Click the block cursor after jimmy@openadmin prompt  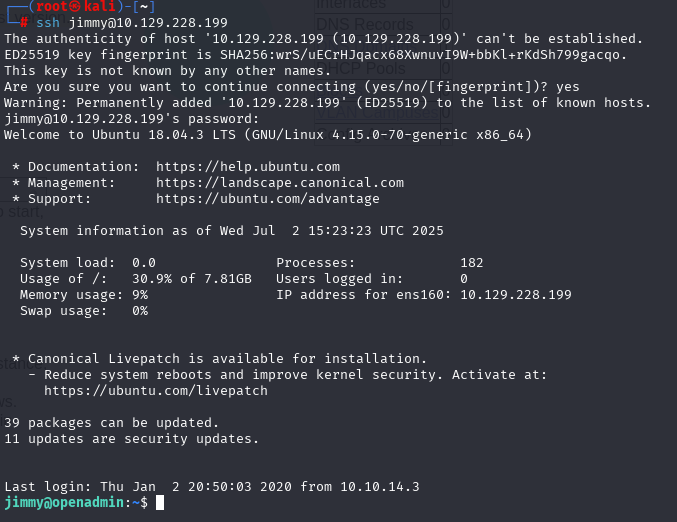160,503
